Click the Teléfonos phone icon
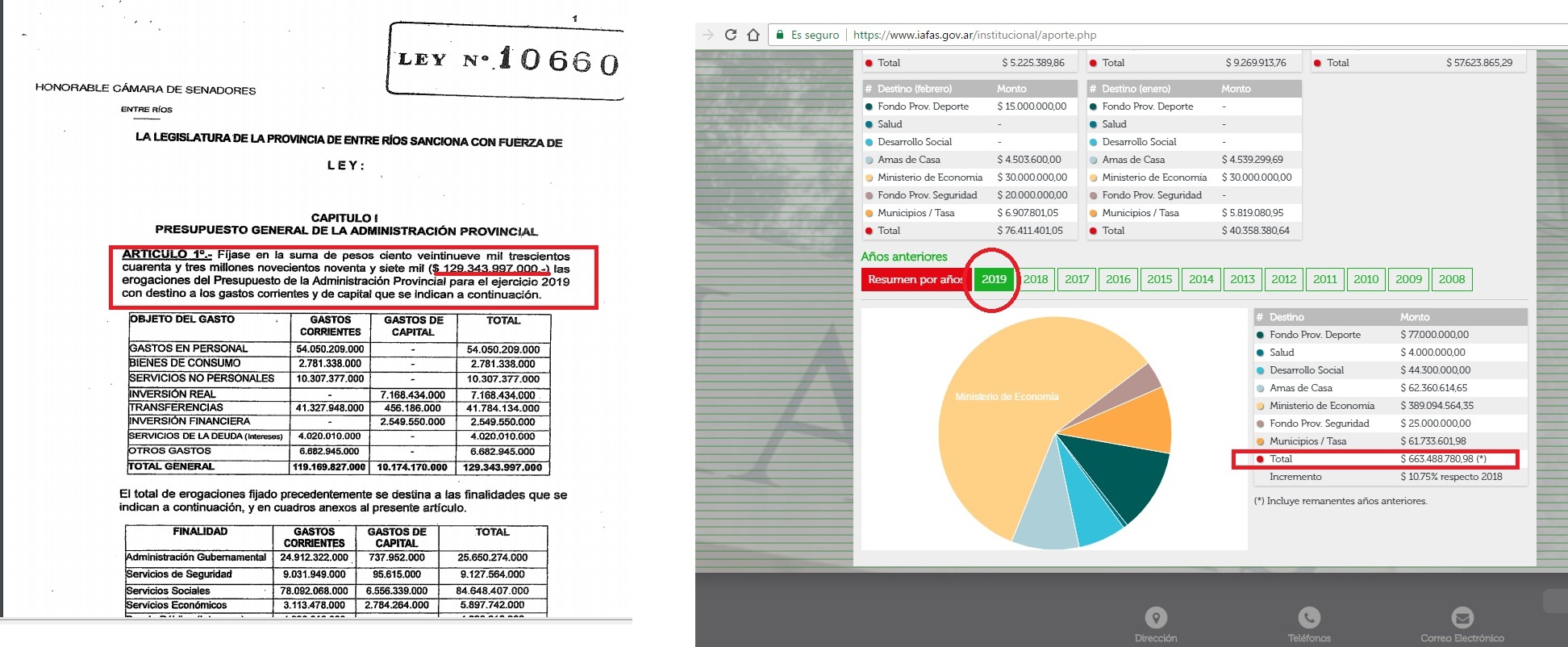This screenshot has width=1568, height=647. (1309, 618)
